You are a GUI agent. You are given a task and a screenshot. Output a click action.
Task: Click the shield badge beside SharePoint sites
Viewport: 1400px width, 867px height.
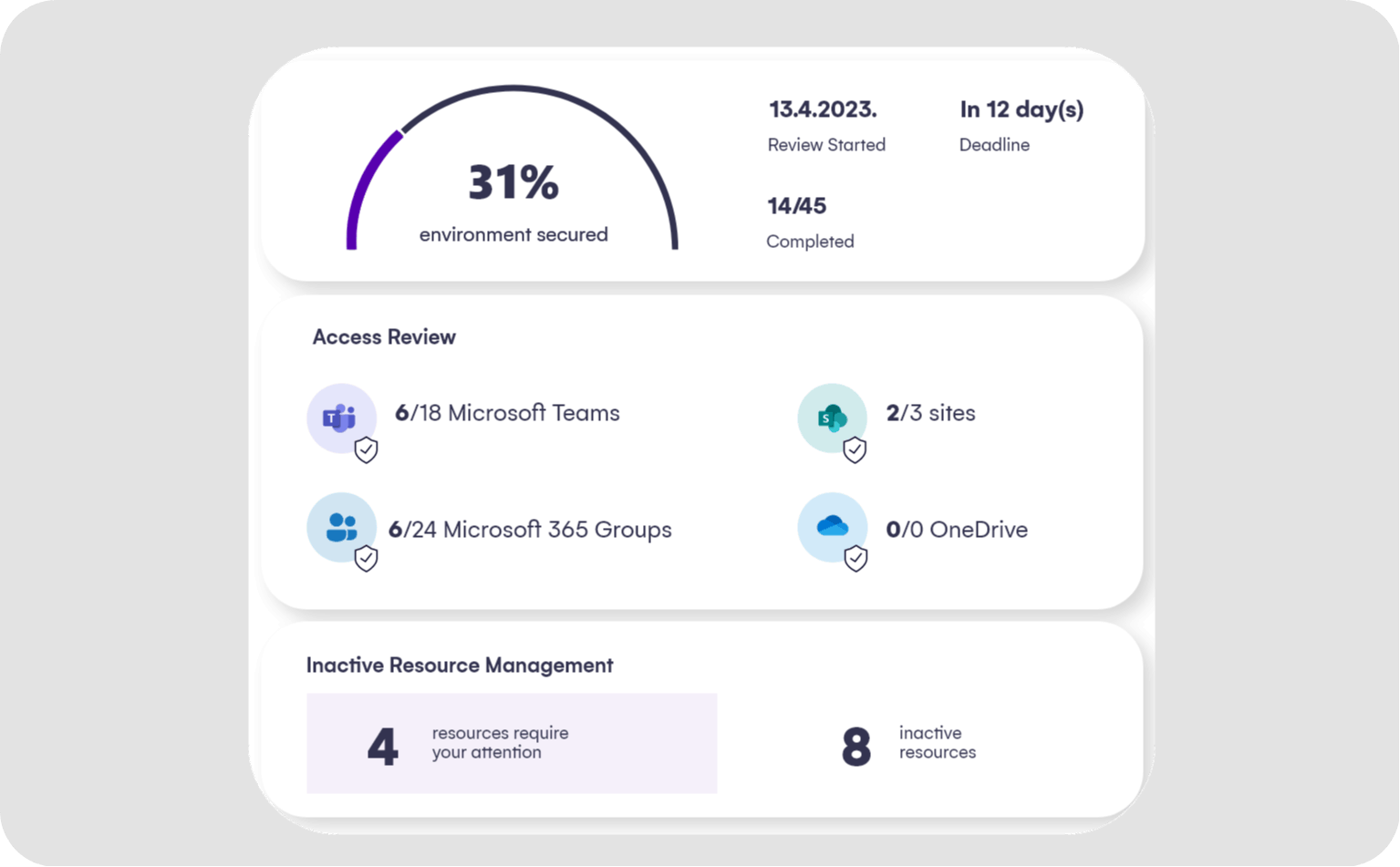(856, 449)
